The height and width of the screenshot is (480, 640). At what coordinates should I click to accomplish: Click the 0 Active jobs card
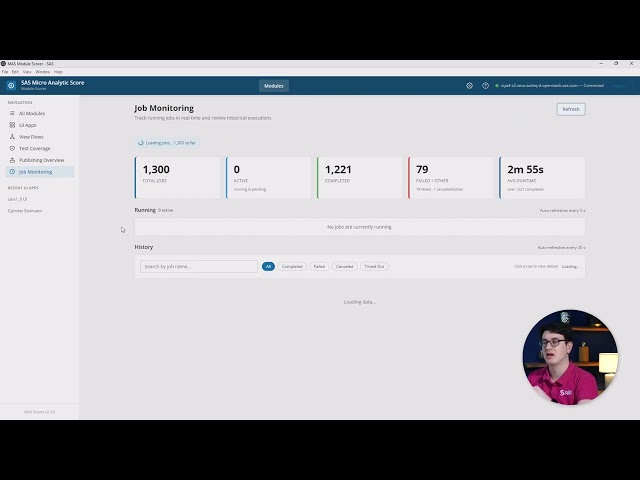269,178
